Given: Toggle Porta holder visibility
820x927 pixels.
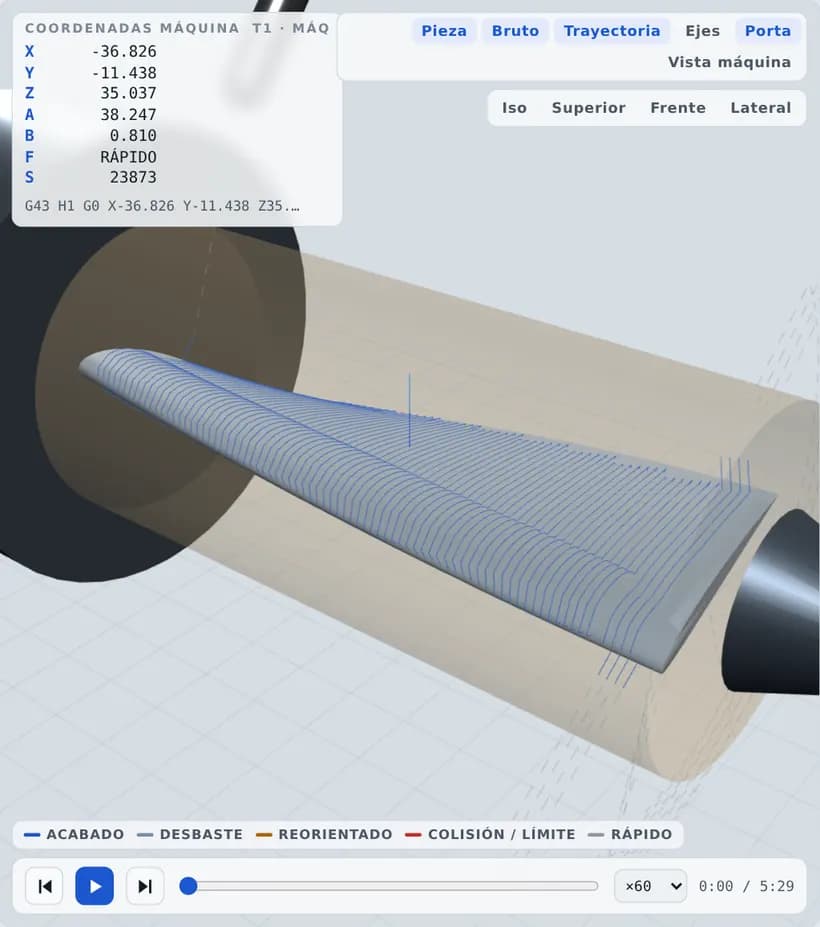Looking at the screenshot, I should click(768, 31).
